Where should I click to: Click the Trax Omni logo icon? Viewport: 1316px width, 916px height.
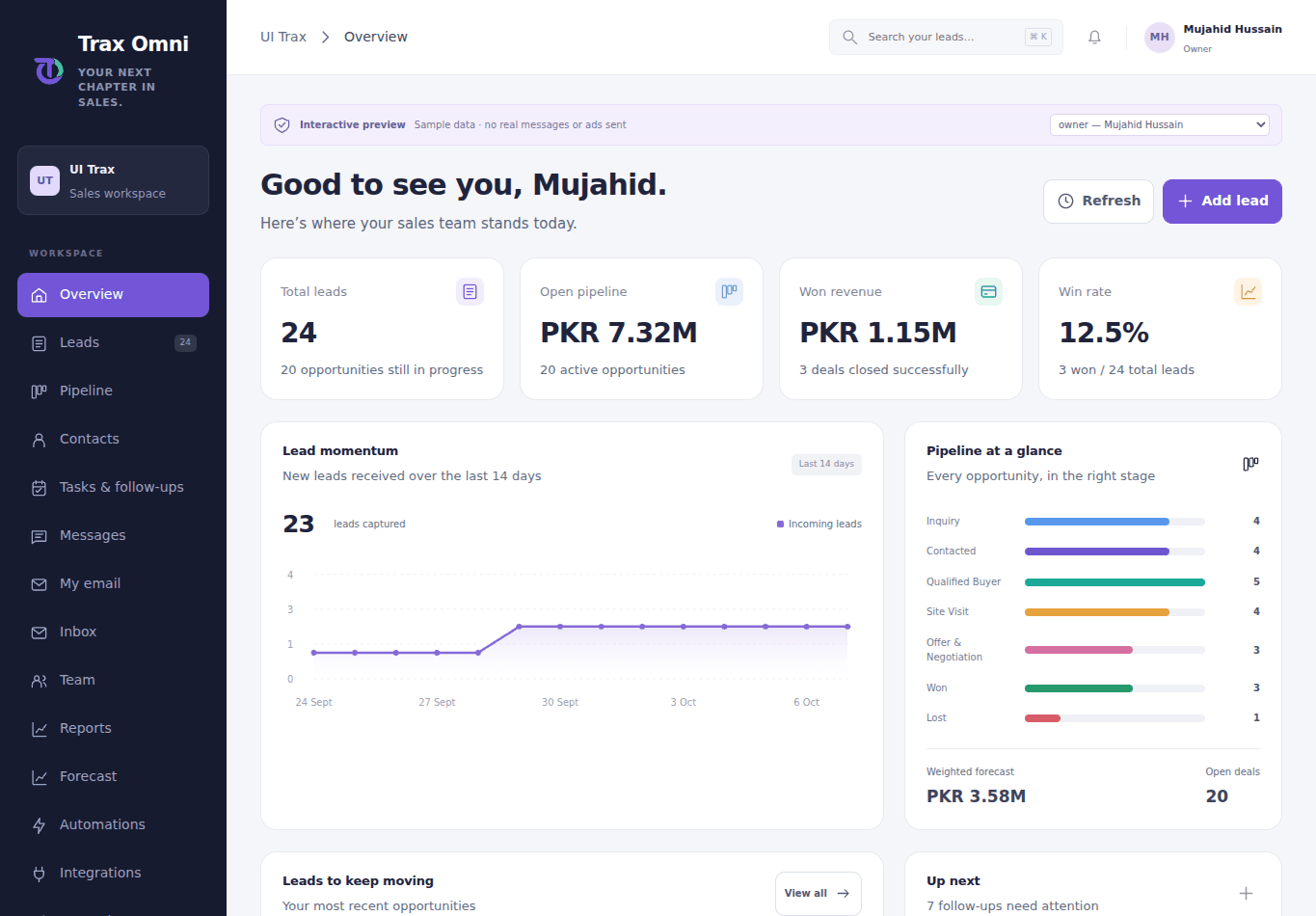[49, 70]
